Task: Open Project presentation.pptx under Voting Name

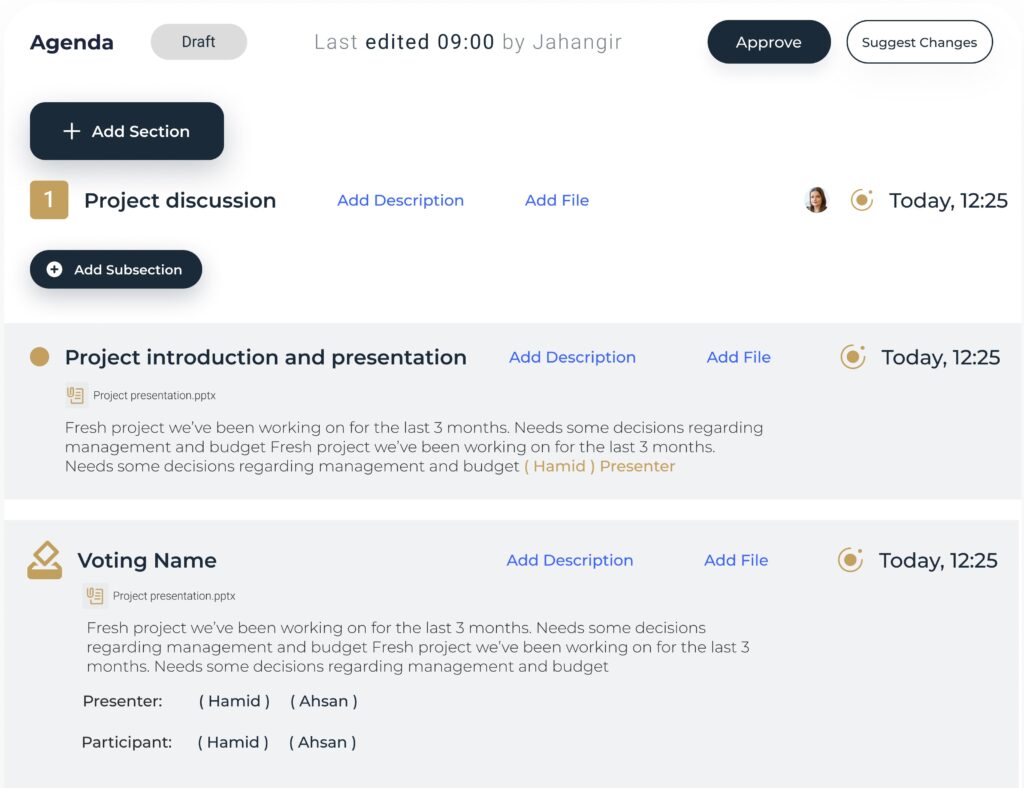Action: tap(174, 596)
